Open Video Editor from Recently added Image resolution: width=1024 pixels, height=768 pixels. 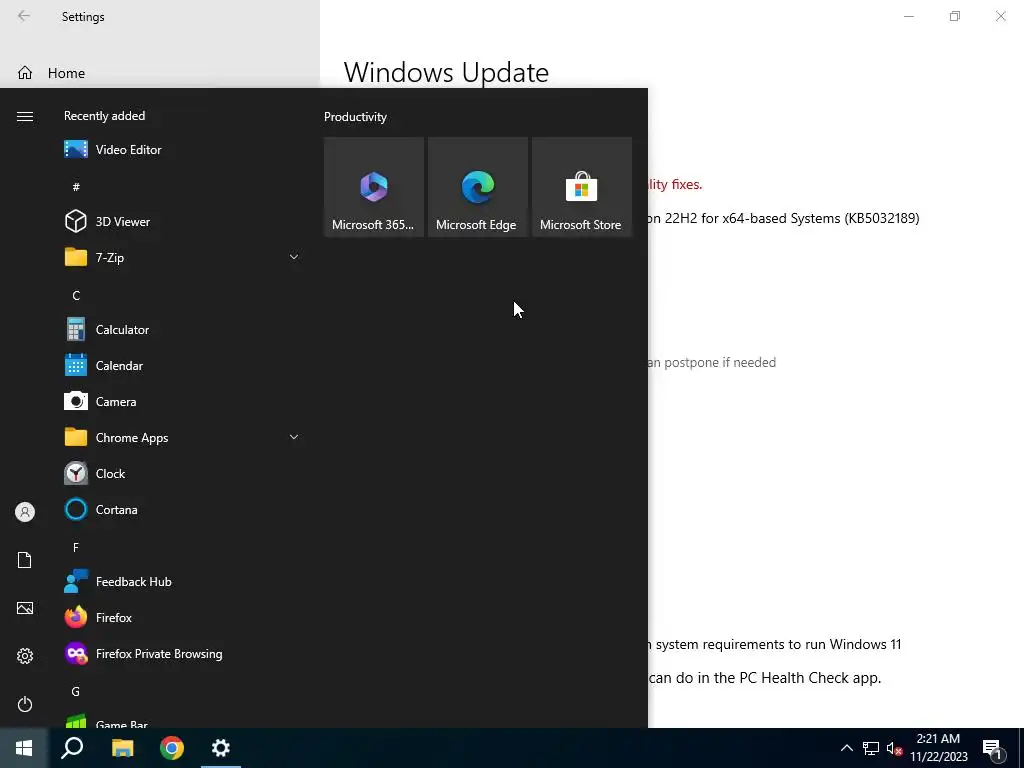click(183, 150)
